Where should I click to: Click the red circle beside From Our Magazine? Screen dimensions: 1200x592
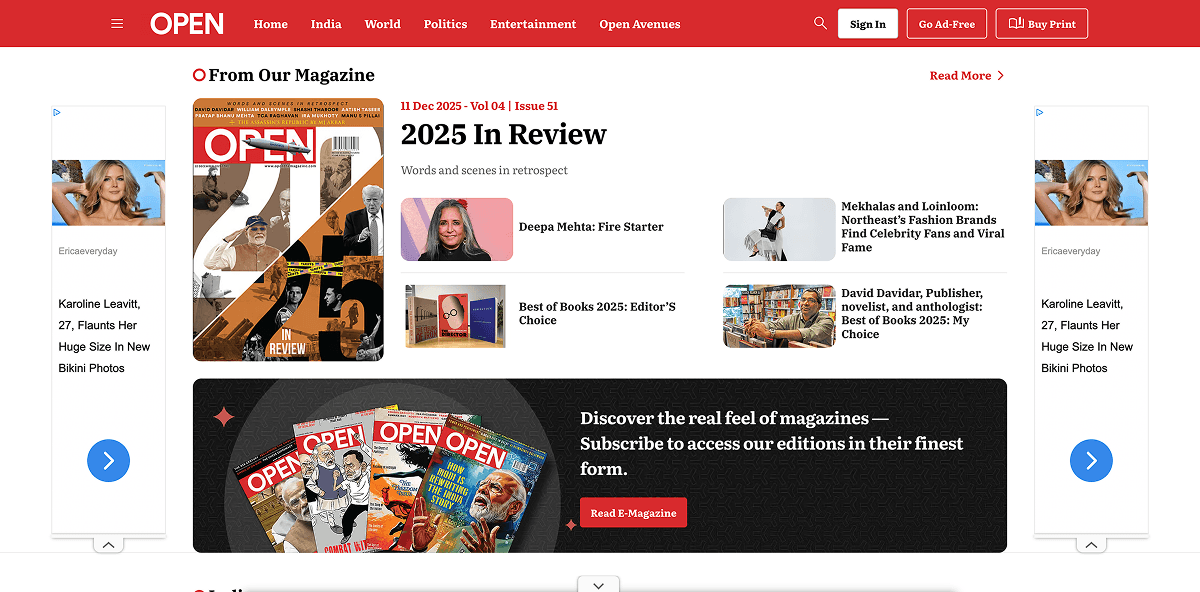click(x=197, y=74)
